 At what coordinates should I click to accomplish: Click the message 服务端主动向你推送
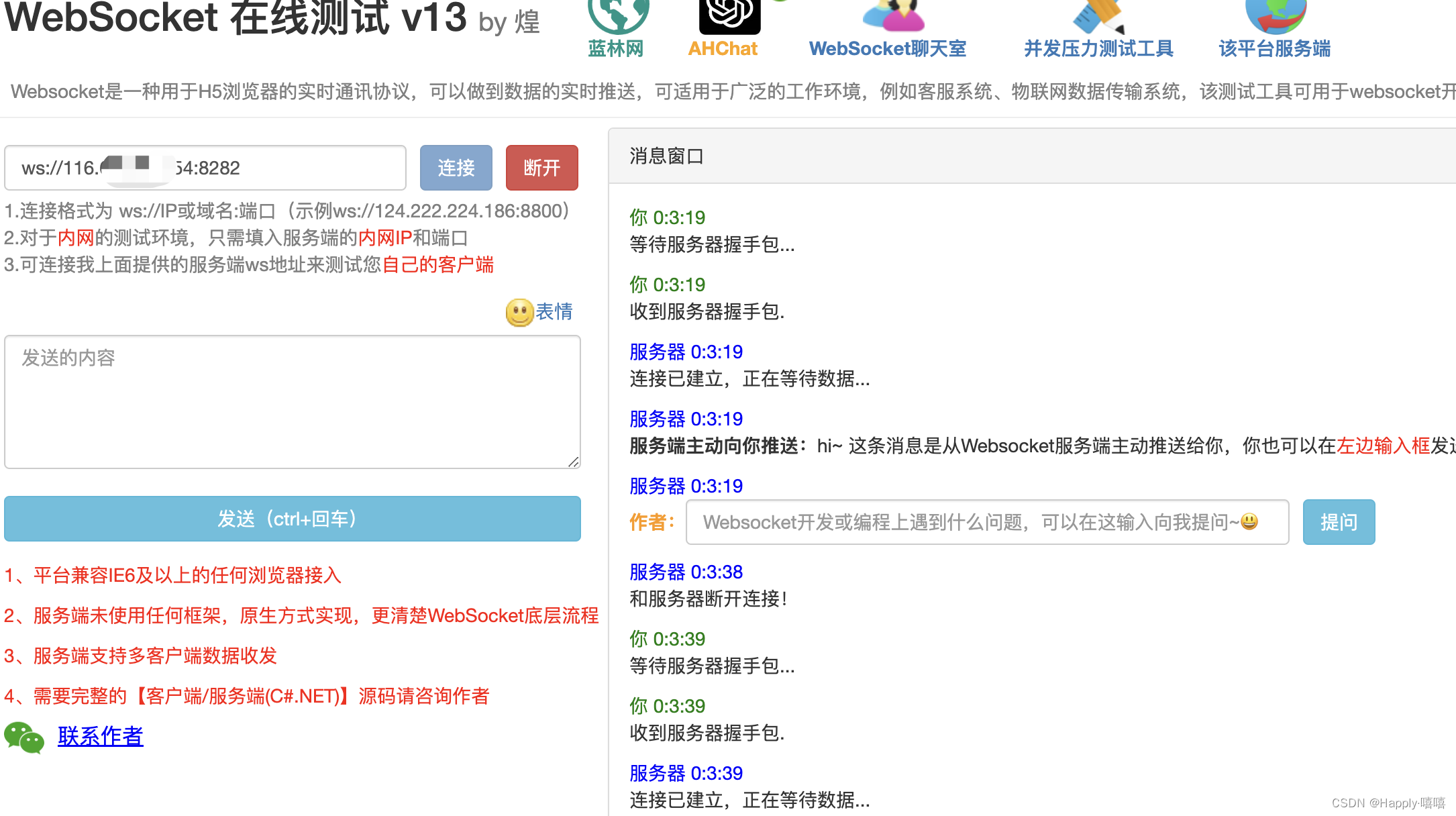(x=1043, y=446)
